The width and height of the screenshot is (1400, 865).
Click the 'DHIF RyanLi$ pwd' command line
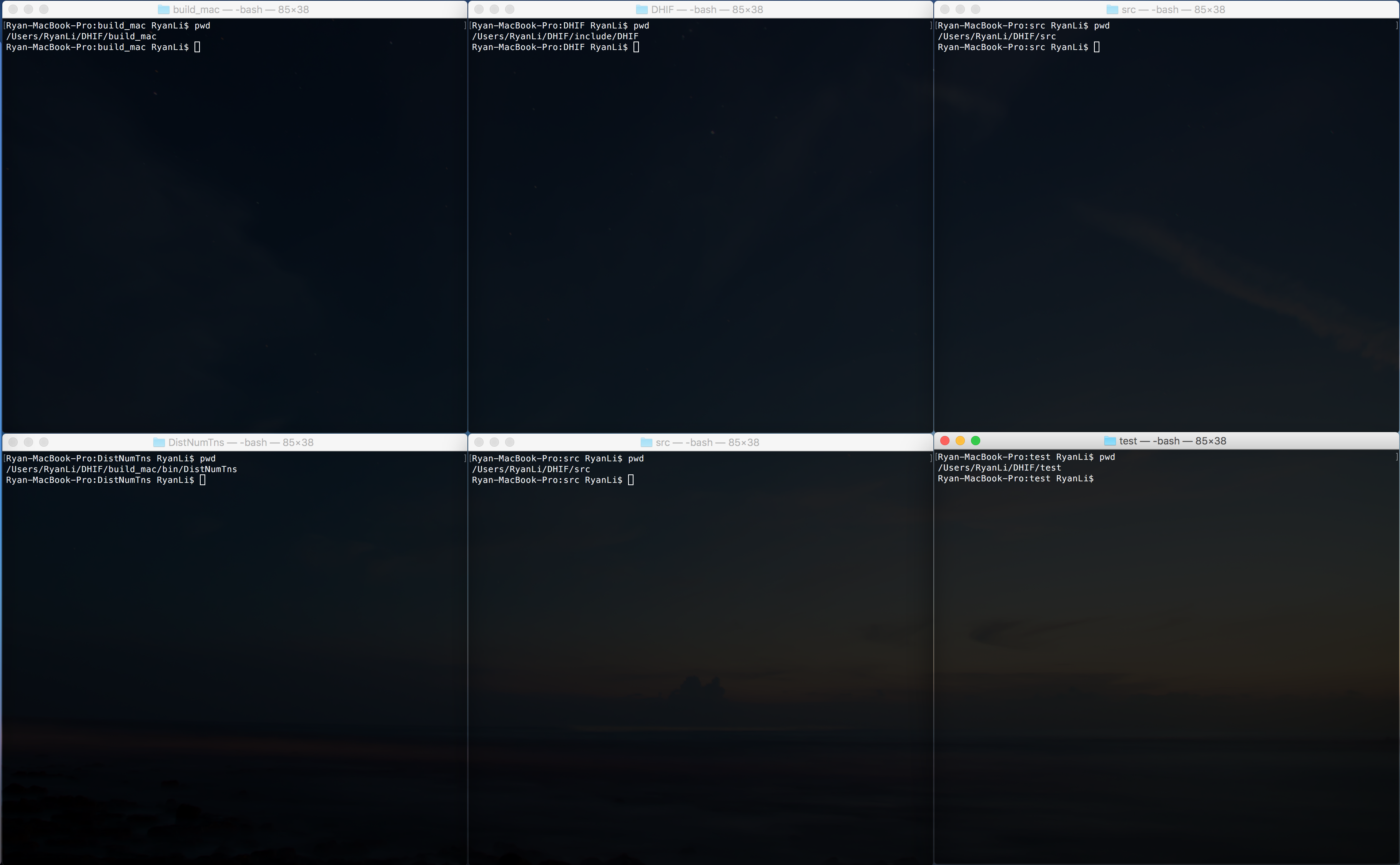coord(560,26)
